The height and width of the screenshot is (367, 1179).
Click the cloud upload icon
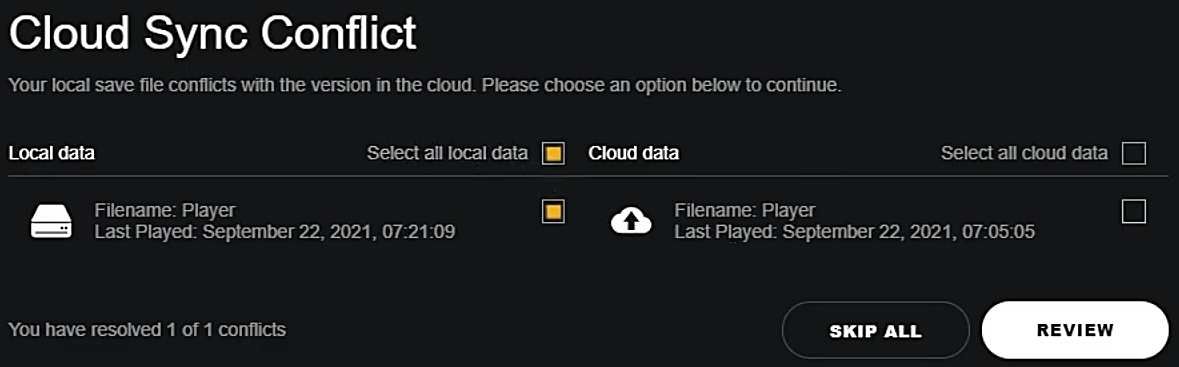pyautogui.click(x=631, y=221)
